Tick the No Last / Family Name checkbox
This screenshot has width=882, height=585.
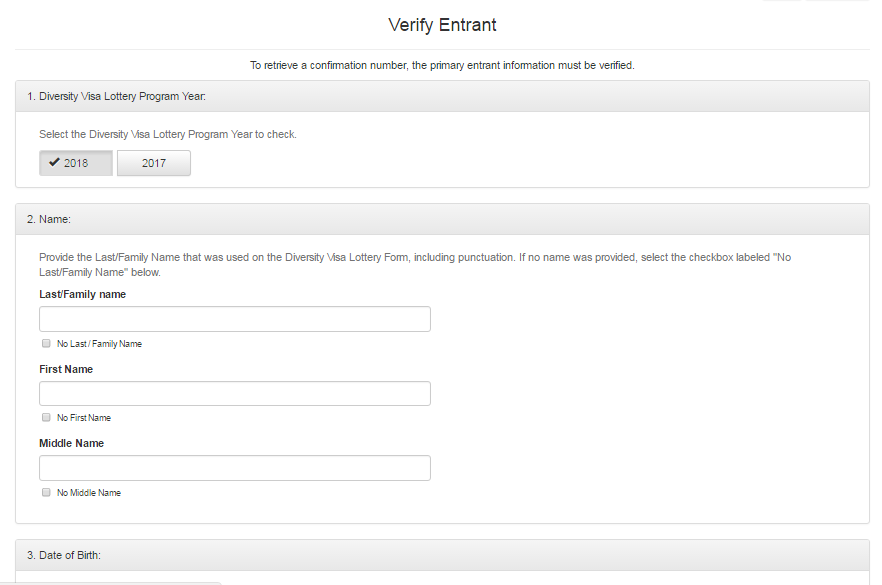point(46,343)
